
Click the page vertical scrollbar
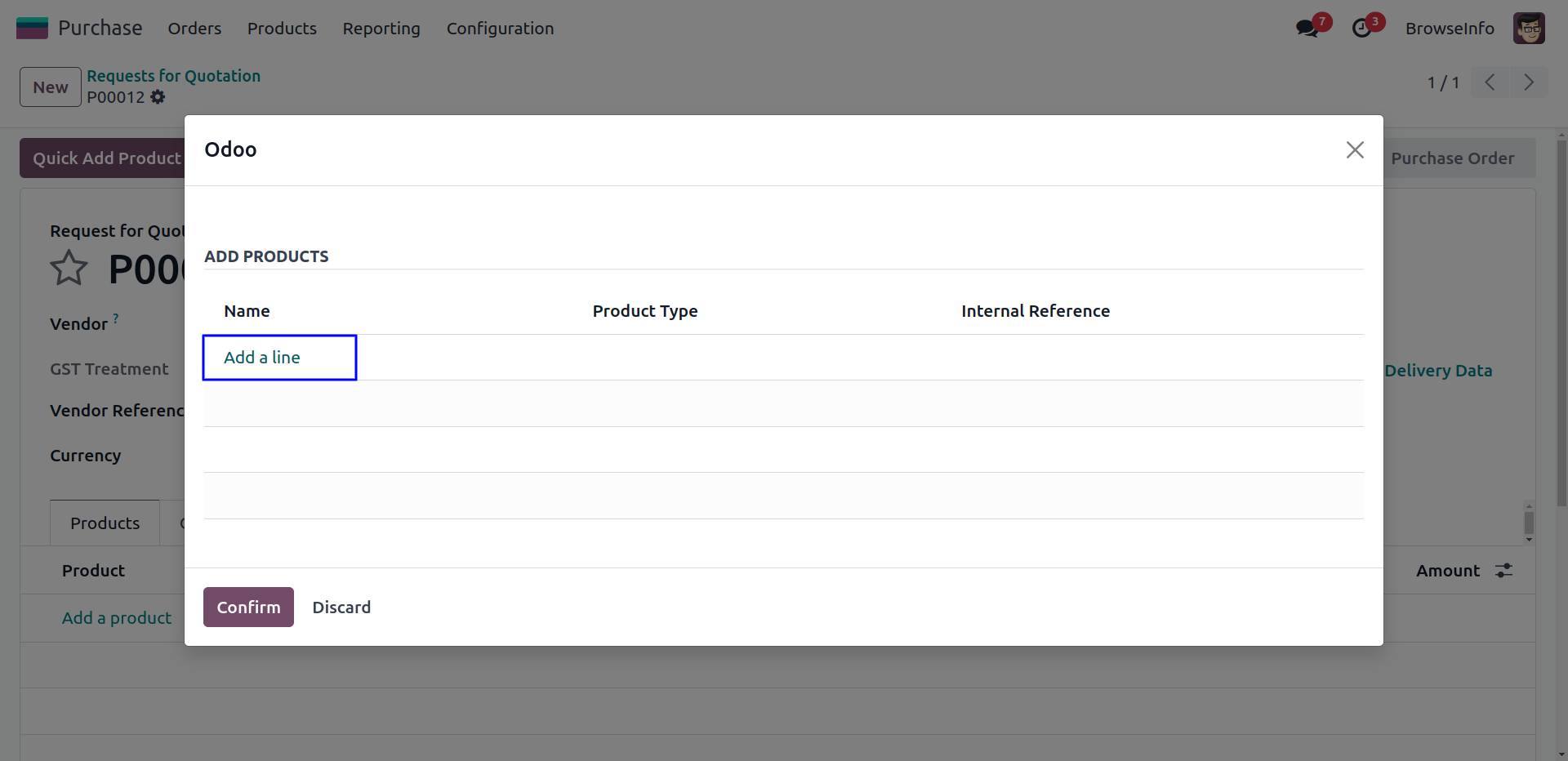pyautogui.click(x=1561, y=327)
